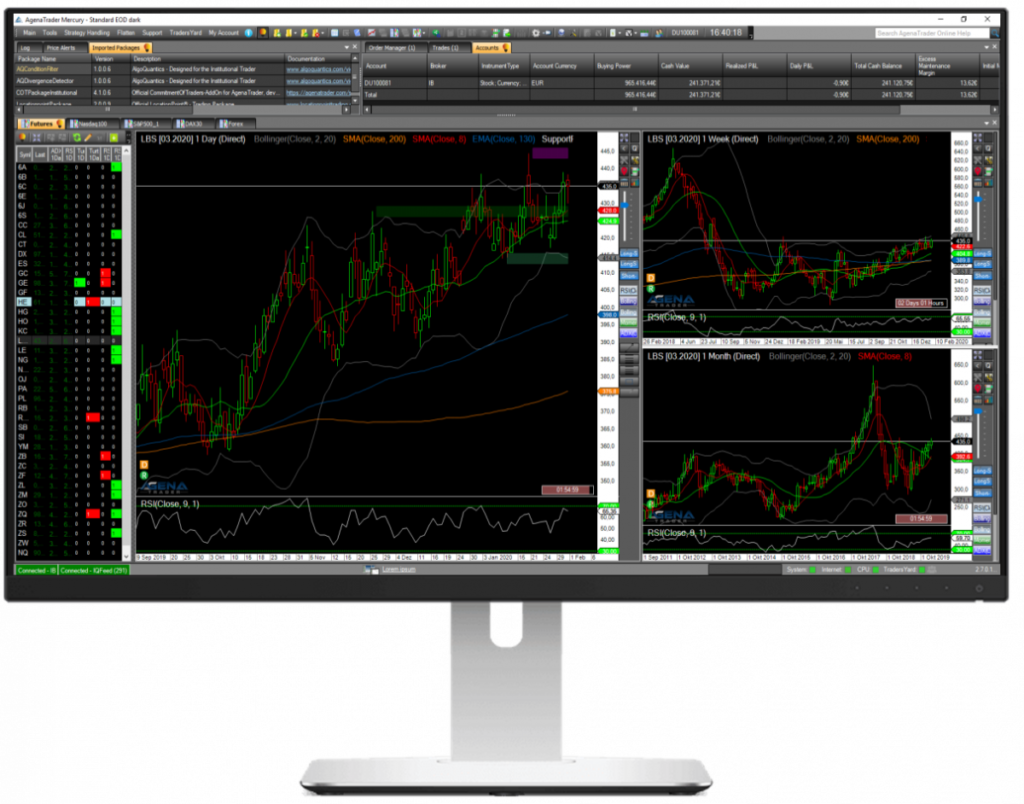Screen dimensions: 1024x804
Task: Click the magnifier icon beside the help search
Action: pos(994,33)
